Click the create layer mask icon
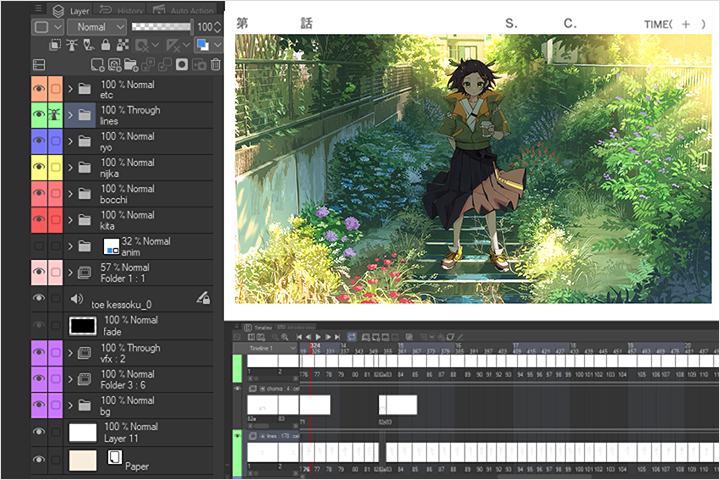The height and width of the screenshot is (480, 720). (x=182, y=65)
